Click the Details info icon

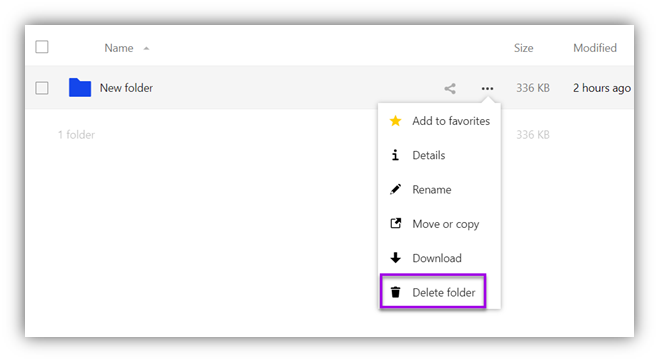395,155
